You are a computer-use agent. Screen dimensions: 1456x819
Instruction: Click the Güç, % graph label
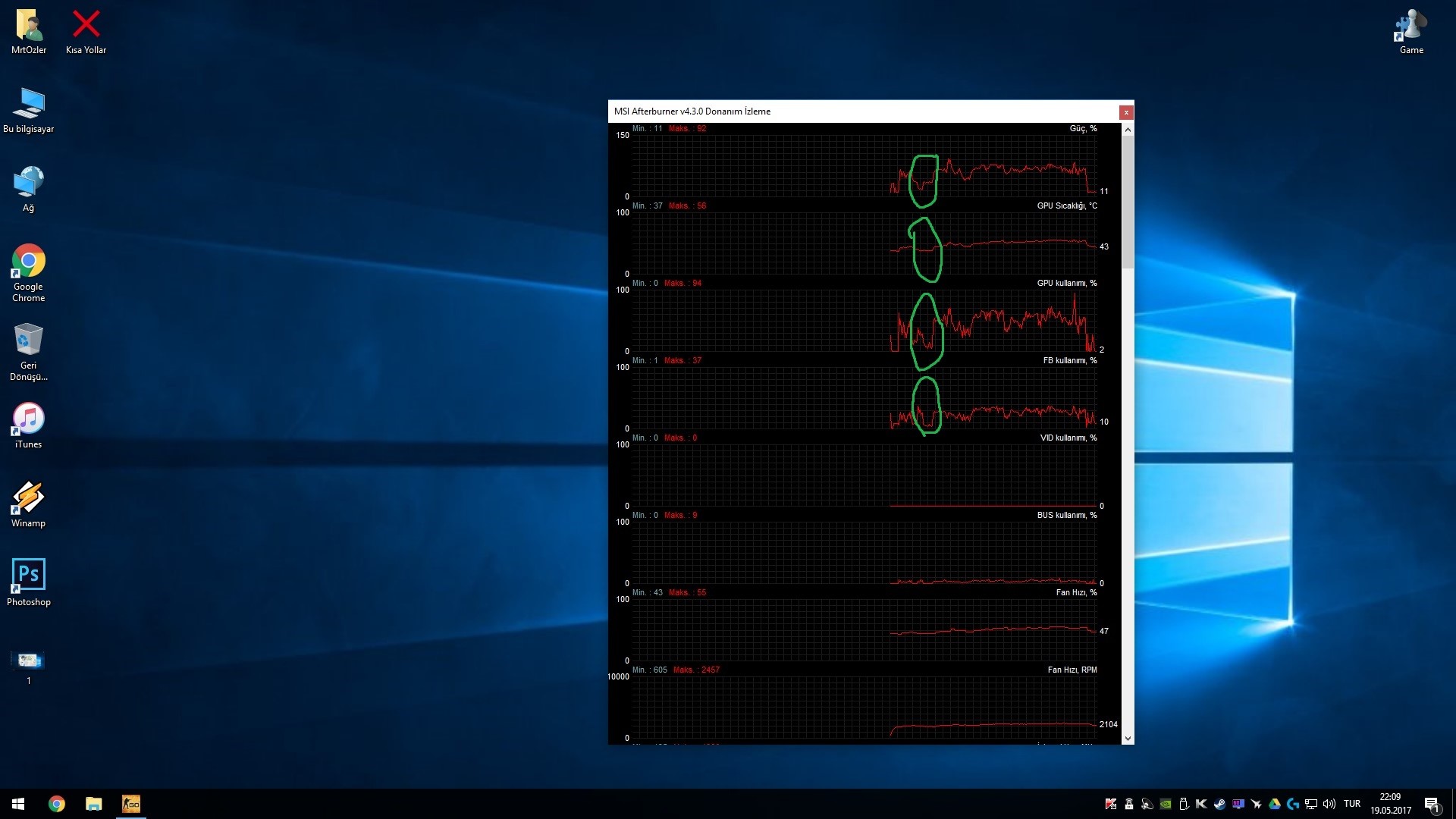point(1083,129)
